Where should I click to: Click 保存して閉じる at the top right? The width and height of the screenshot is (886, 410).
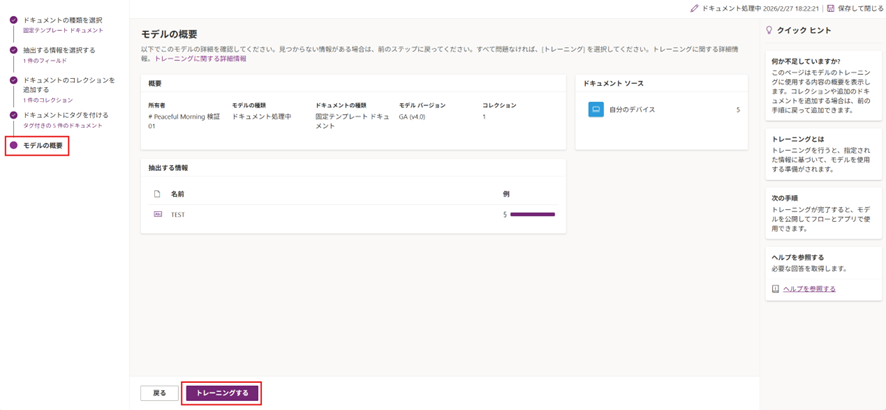861,8
